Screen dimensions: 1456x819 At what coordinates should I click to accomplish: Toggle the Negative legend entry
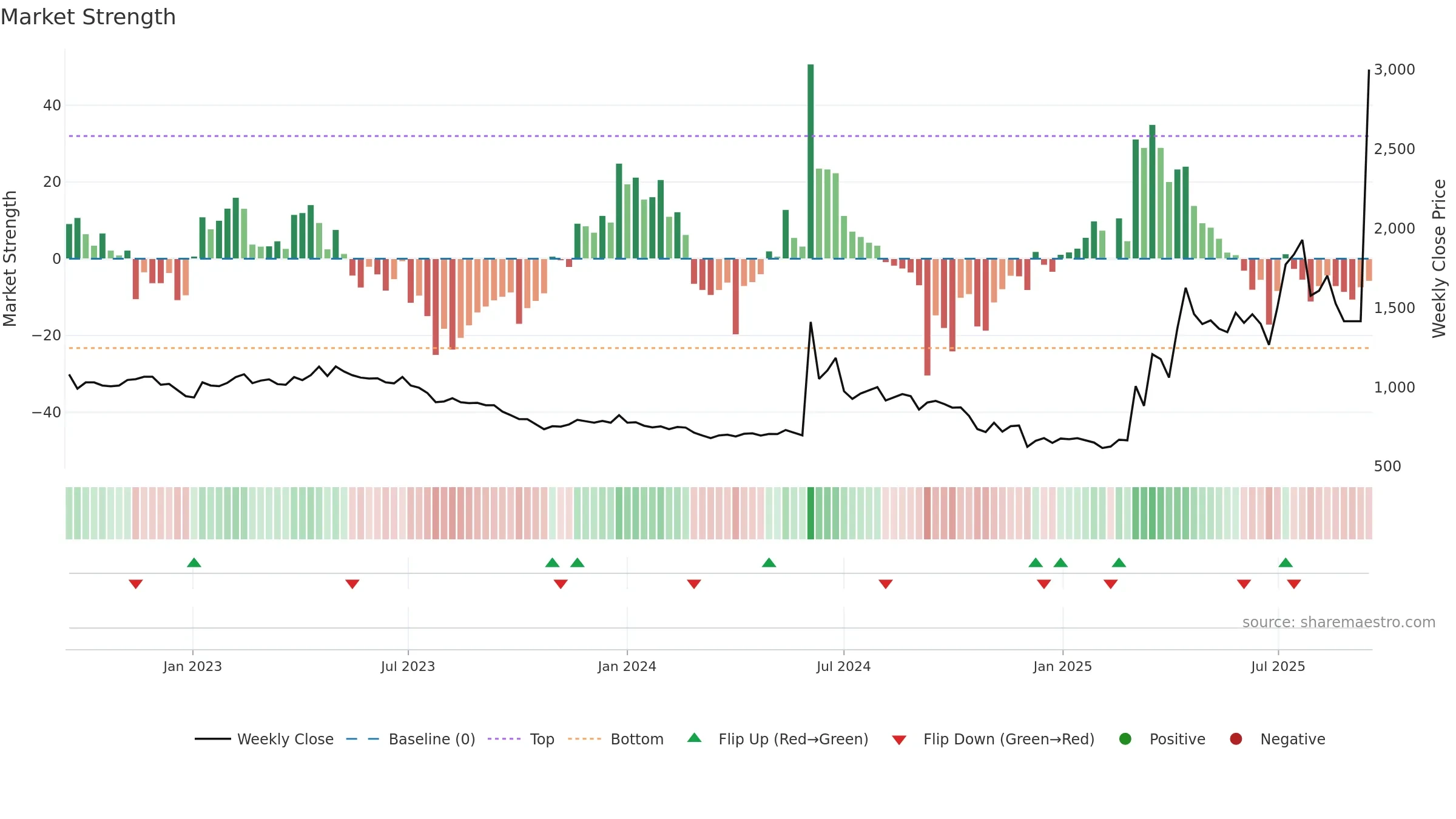[1278, 739]
